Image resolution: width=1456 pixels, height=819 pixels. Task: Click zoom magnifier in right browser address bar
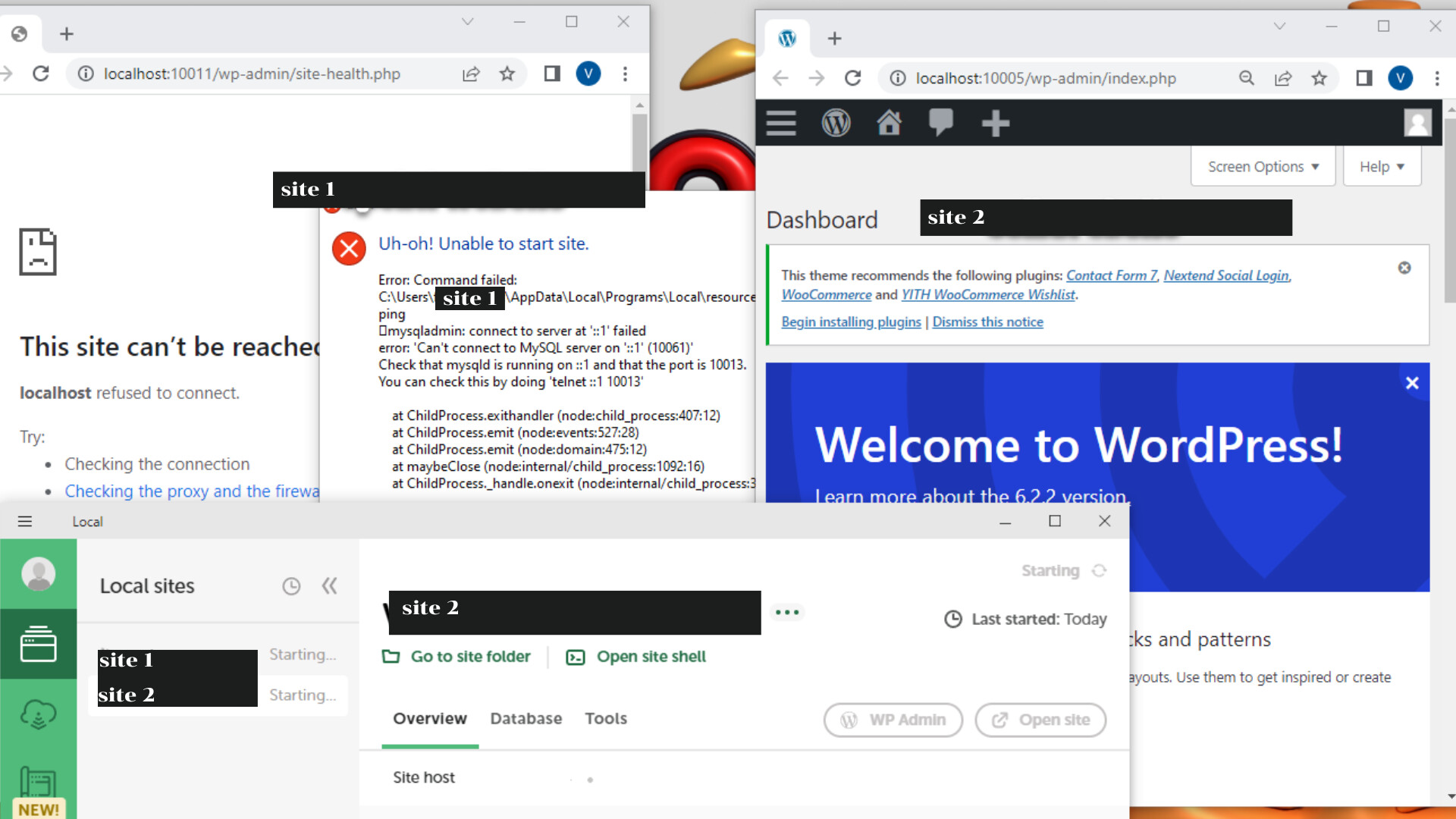(x=1246, y=78)
